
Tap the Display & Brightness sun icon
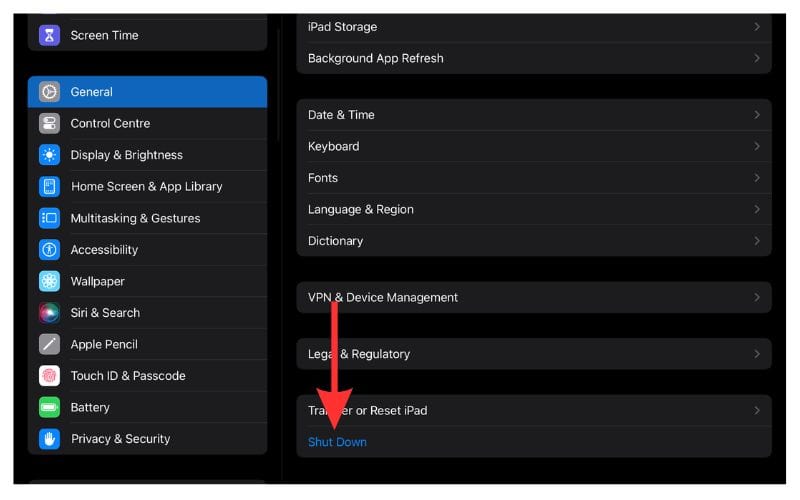(x=49, y=155)
